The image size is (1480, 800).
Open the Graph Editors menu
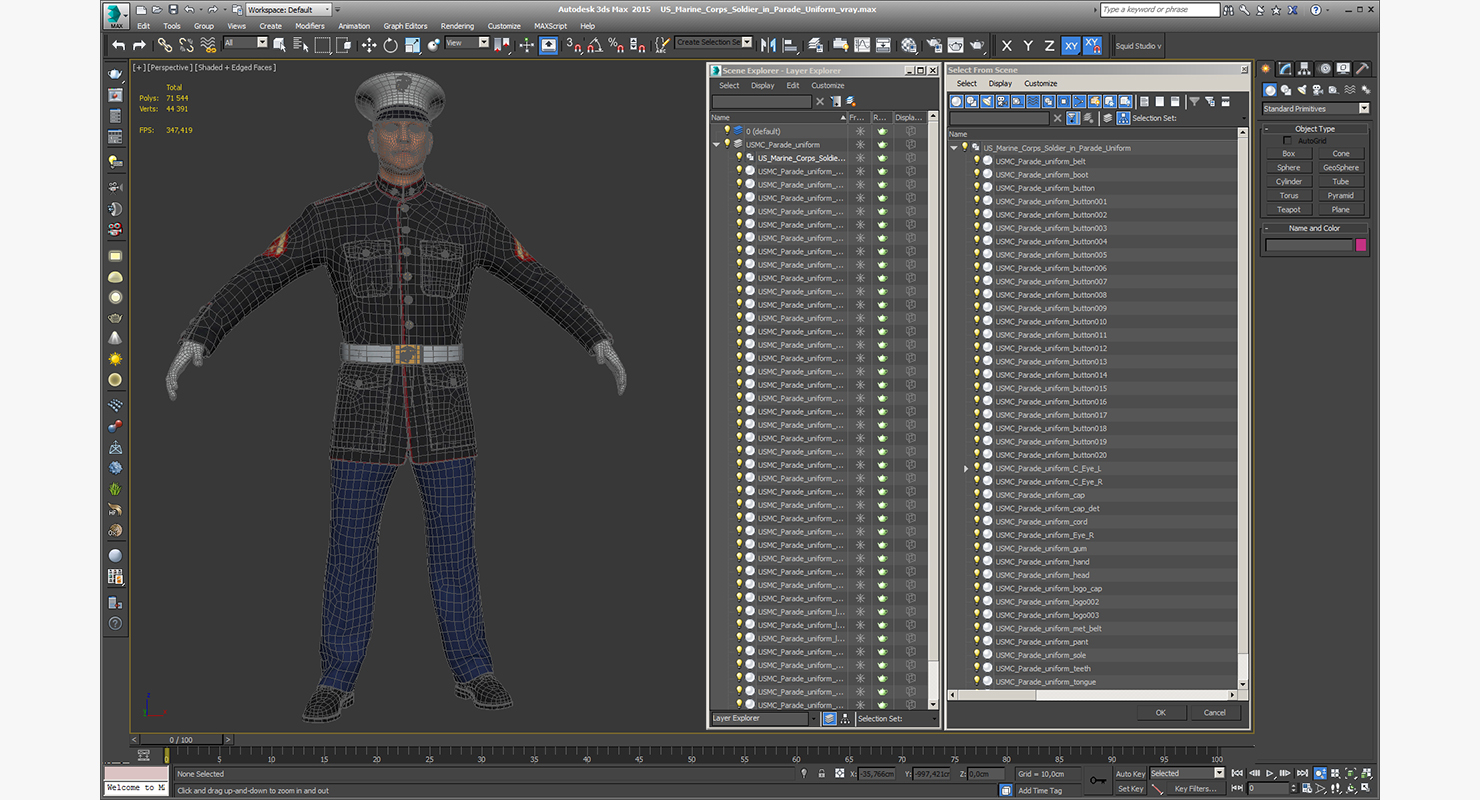[405, 26]
